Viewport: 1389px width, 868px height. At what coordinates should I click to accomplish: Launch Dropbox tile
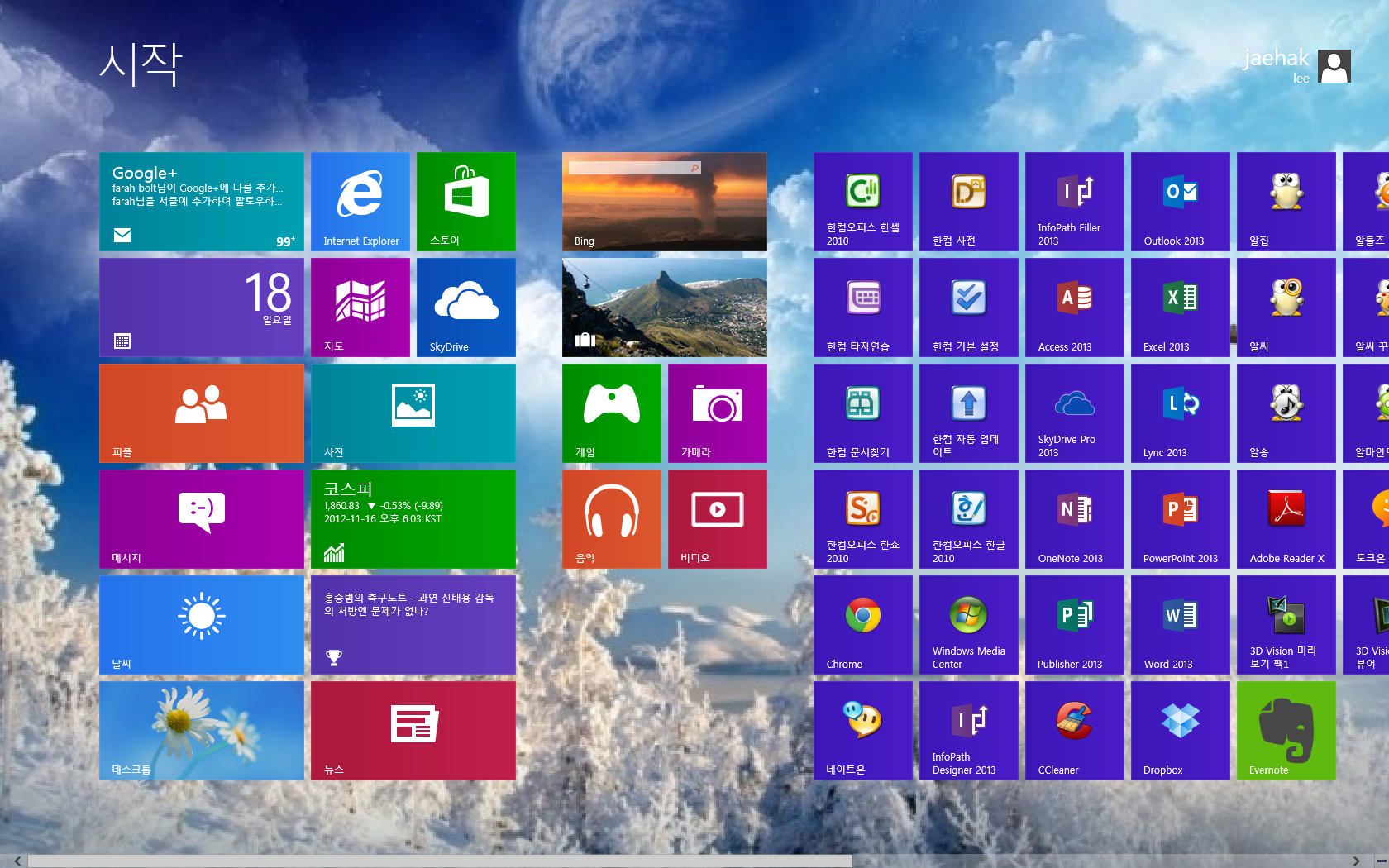pyautogui.click(x=1181, y=731)
